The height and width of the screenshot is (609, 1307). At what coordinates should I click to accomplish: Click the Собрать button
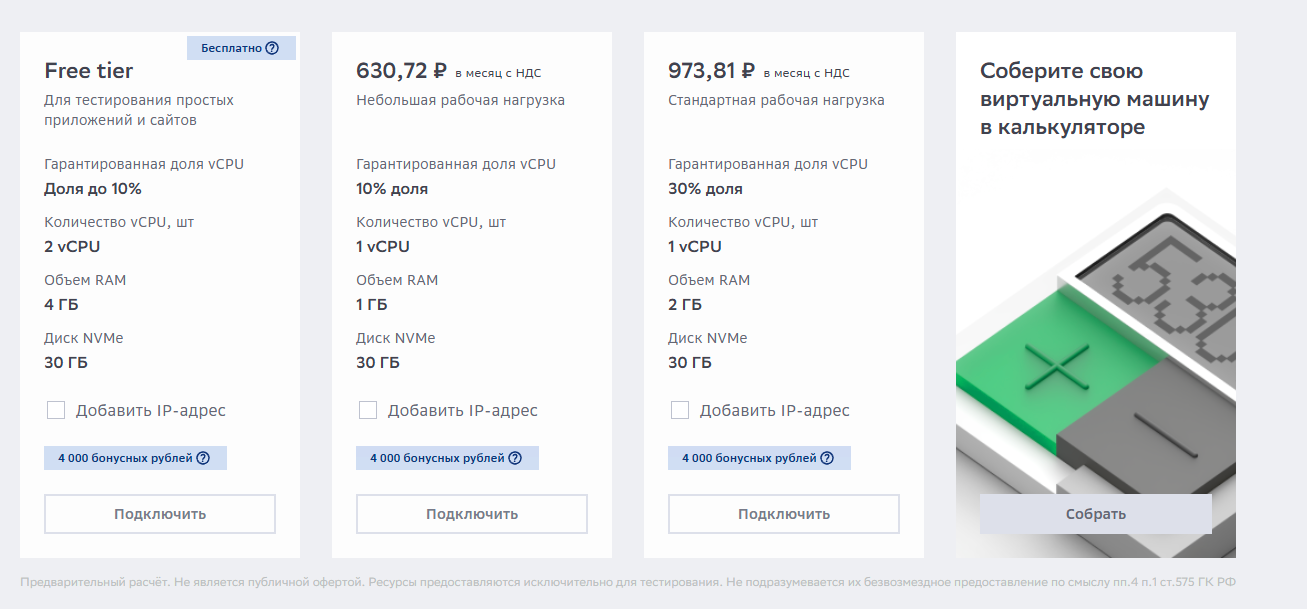[x=1095, y=514]
